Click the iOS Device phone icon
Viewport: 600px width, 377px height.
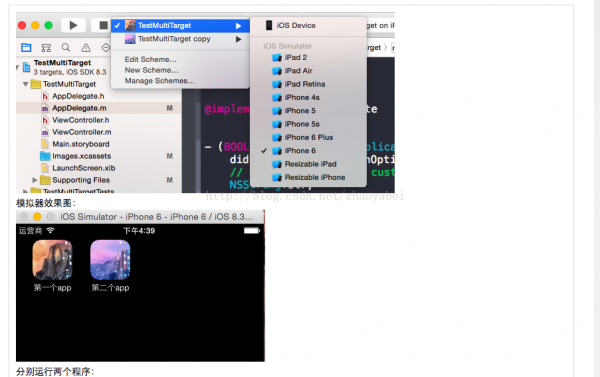[x=269, y=25]
